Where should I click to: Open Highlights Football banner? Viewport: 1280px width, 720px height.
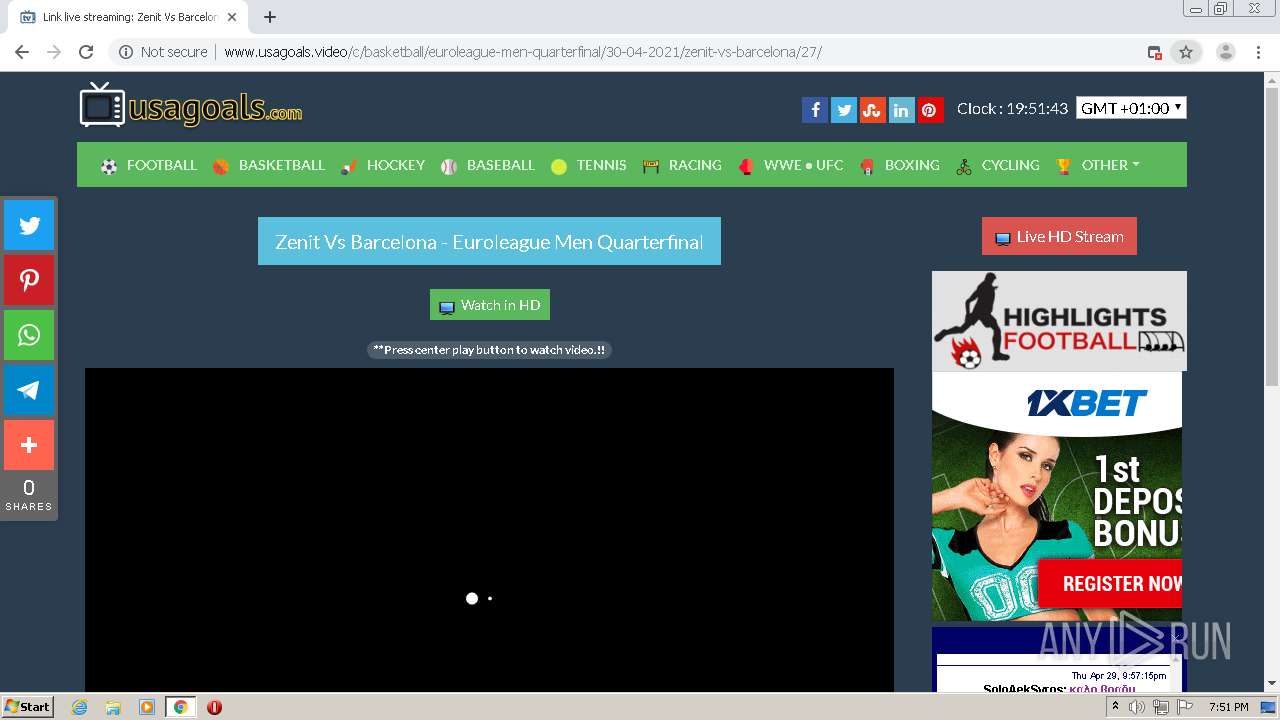click(x=1059, y=321)
